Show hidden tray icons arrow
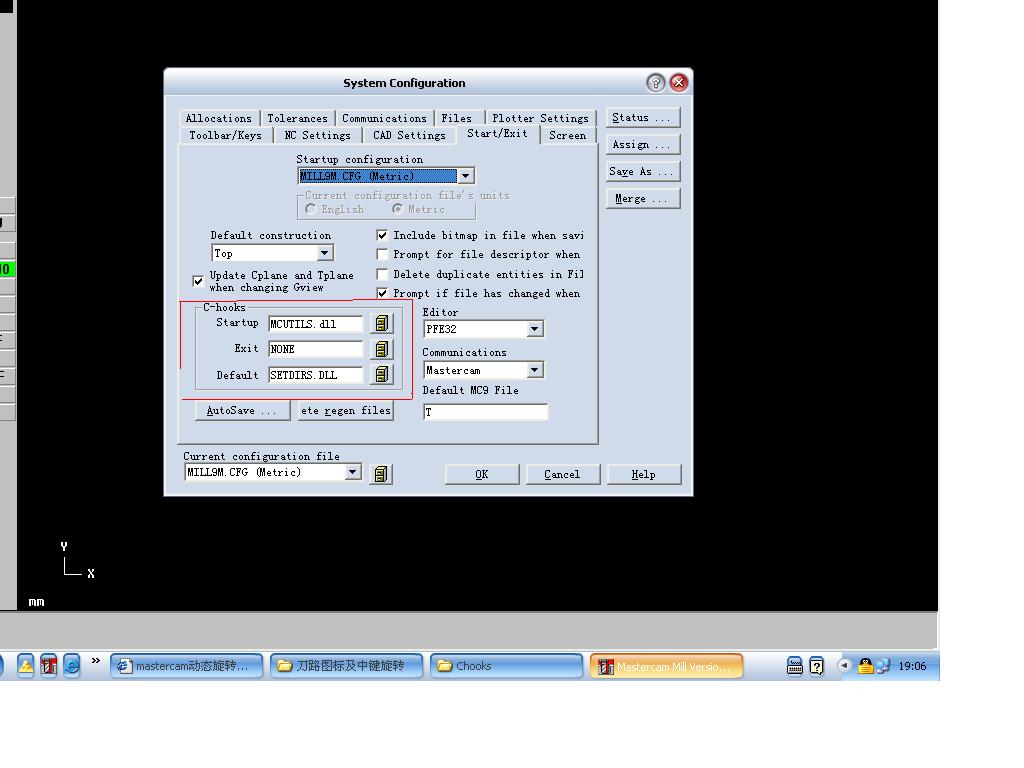The height and width of the screenshot is (768, 1024). pos(844,665)
